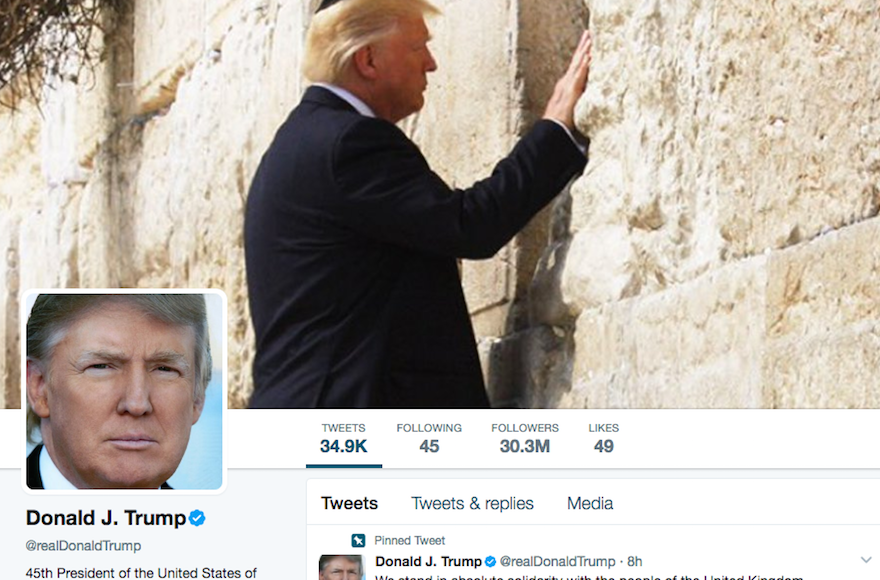The height and width of the screenshot is (580, 880).
Task: Open the large profile avatar photo
Action: [124, 391]
